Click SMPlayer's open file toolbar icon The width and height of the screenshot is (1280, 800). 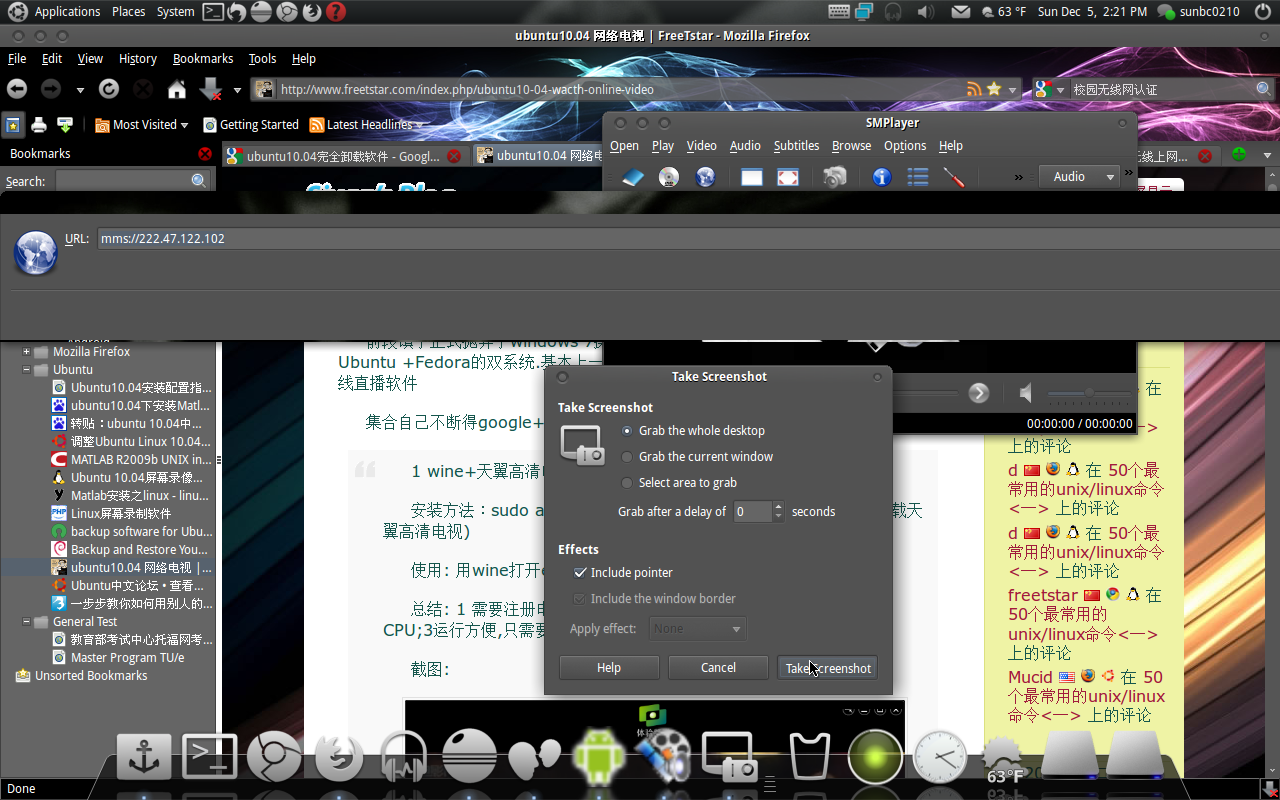coord(633,177)
